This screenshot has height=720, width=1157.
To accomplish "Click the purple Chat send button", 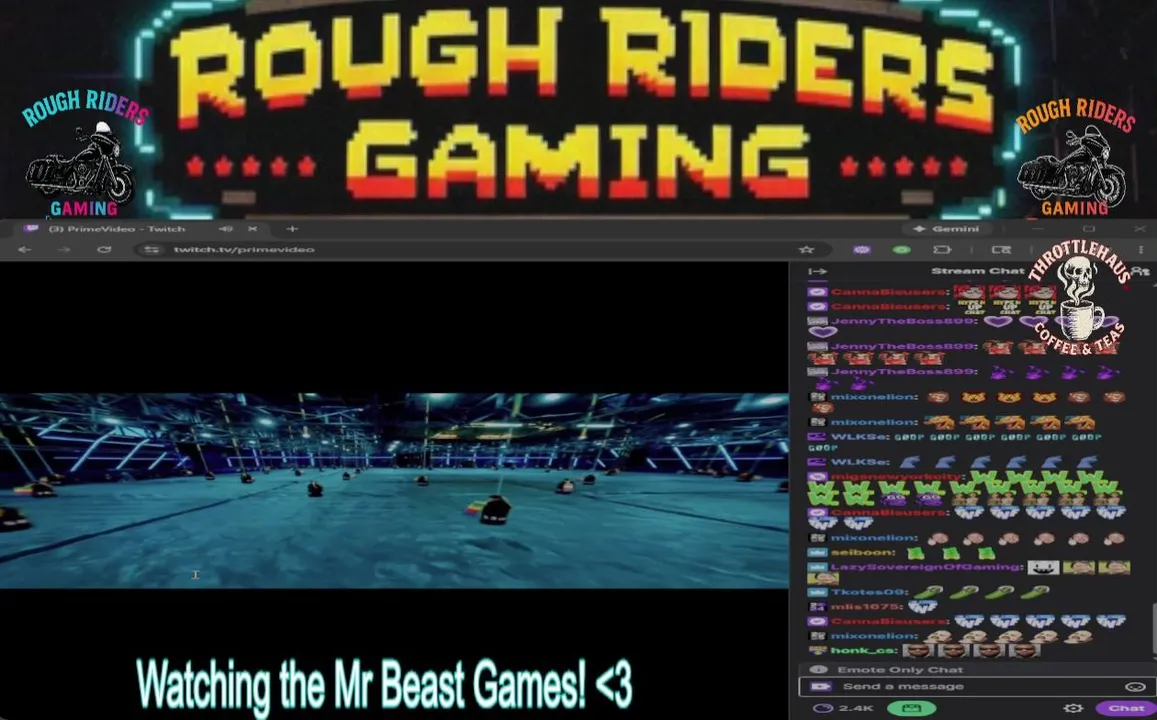I will click(x=1125, y=708).
